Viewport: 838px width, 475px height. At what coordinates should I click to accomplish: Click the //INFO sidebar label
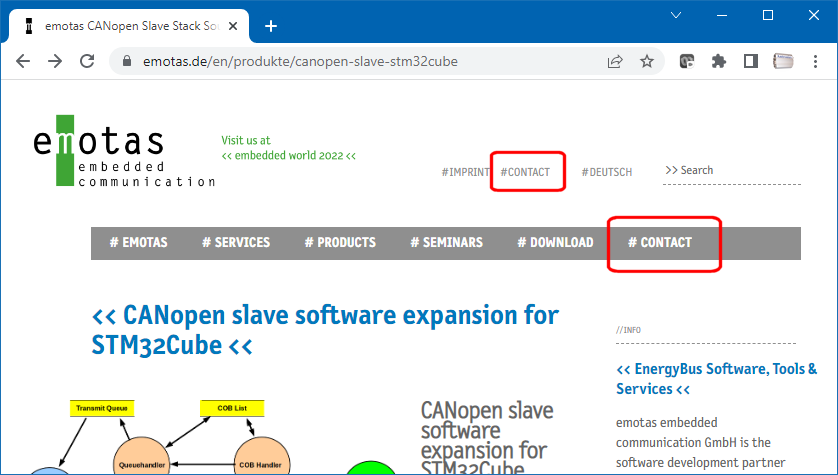(628, 330)
